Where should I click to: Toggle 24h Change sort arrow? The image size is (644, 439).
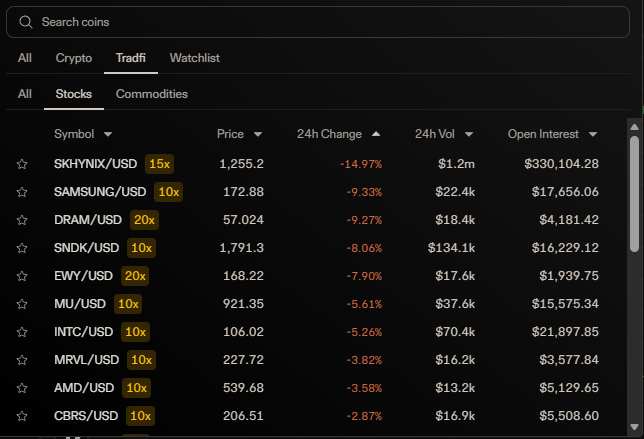pyautogui.click(x=376, y=134)
